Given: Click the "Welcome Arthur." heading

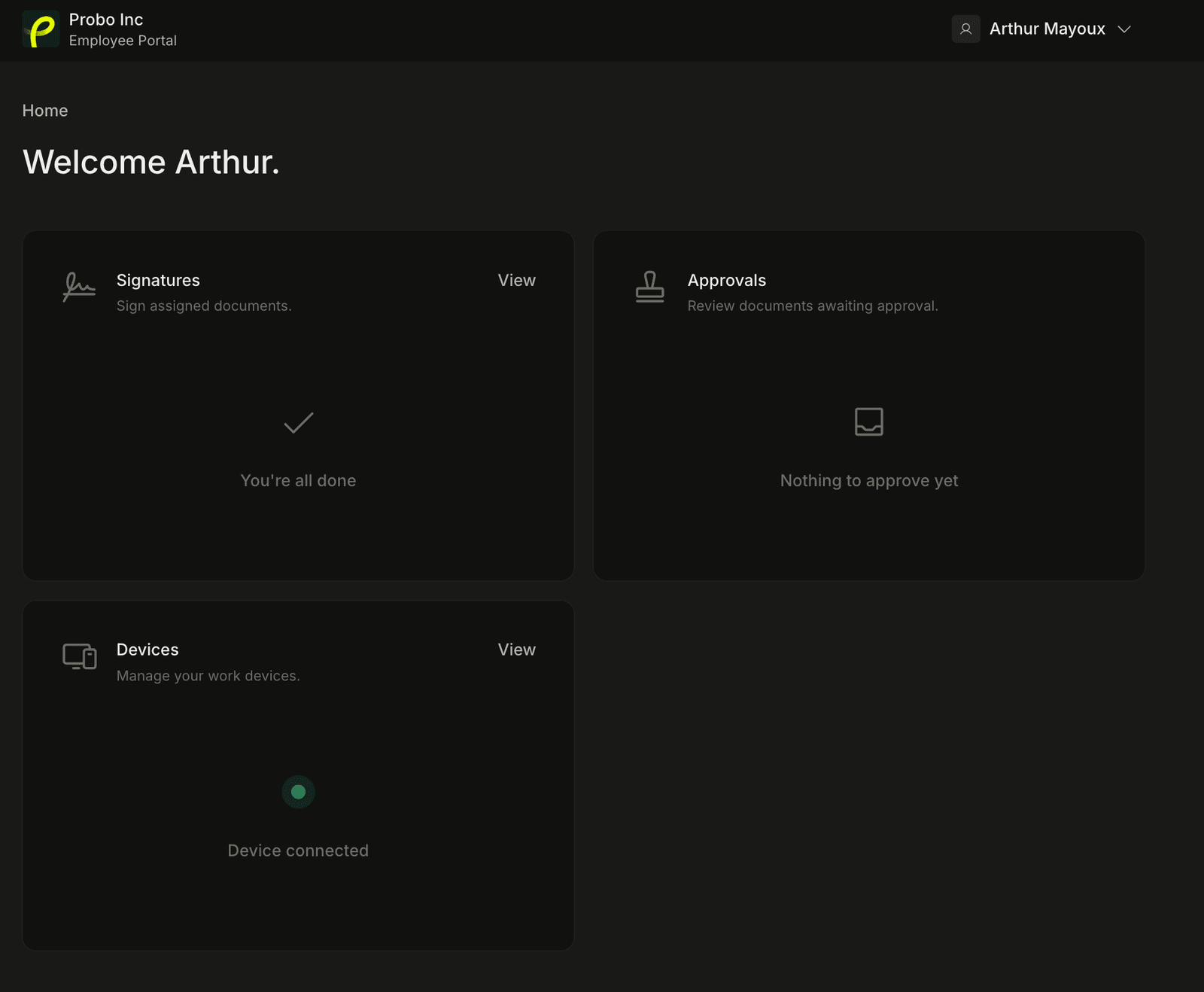Looking at the screenshot, I should (151, 162).
